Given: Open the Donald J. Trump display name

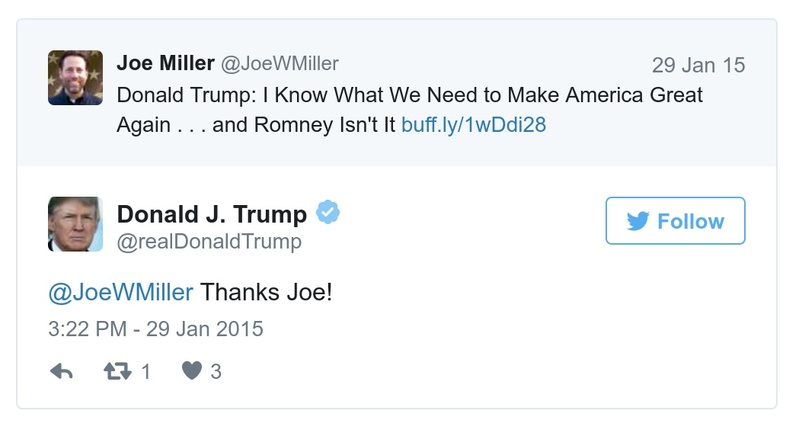Looking at the screenshot, I should (212, 213).
